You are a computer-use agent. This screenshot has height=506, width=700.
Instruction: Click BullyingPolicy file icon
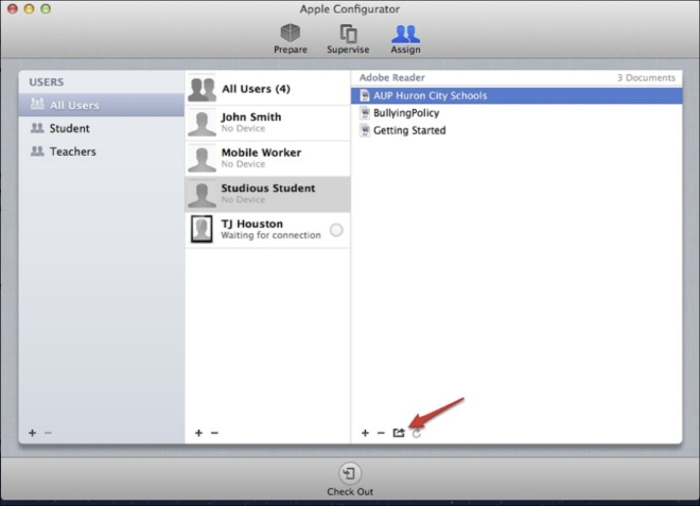click(x=365, y=113)
